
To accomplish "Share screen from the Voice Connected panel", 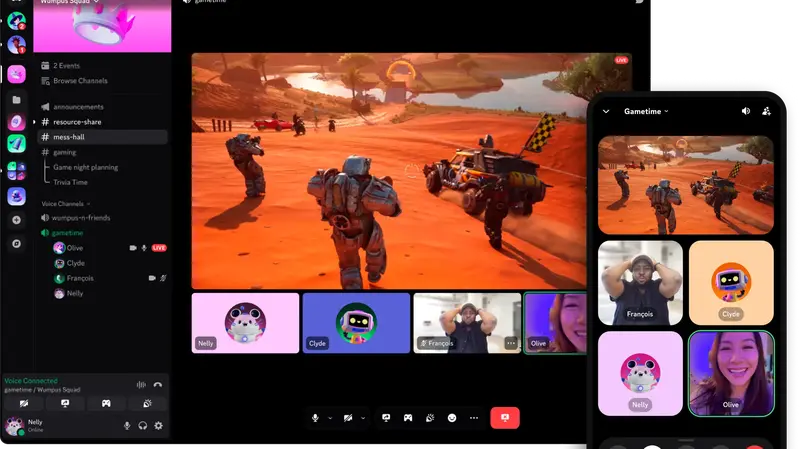I will pyautogui.click(x=65, y=404).
